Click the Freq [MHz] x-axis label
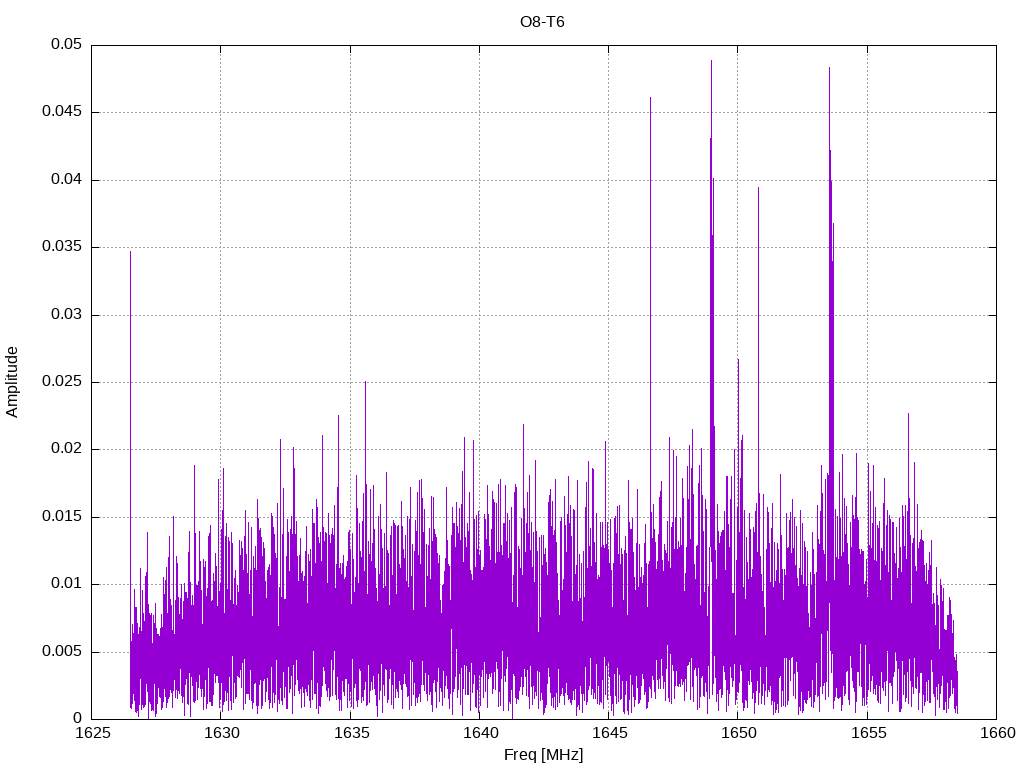The height and width of the screenshot is (768, 1024). pyautogui.click(x=543, y=755)
